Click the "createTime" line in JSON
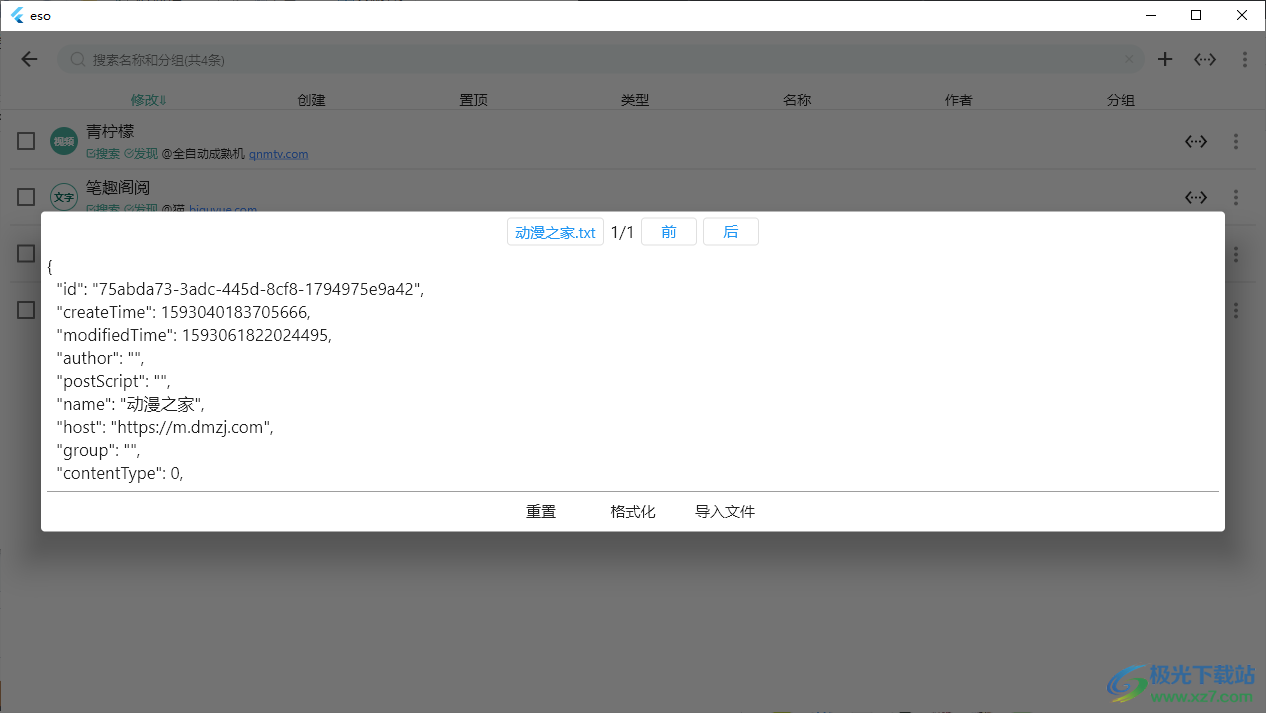Image resolution: width=1266 pixels, height=713 pixels. pos(183,312)
